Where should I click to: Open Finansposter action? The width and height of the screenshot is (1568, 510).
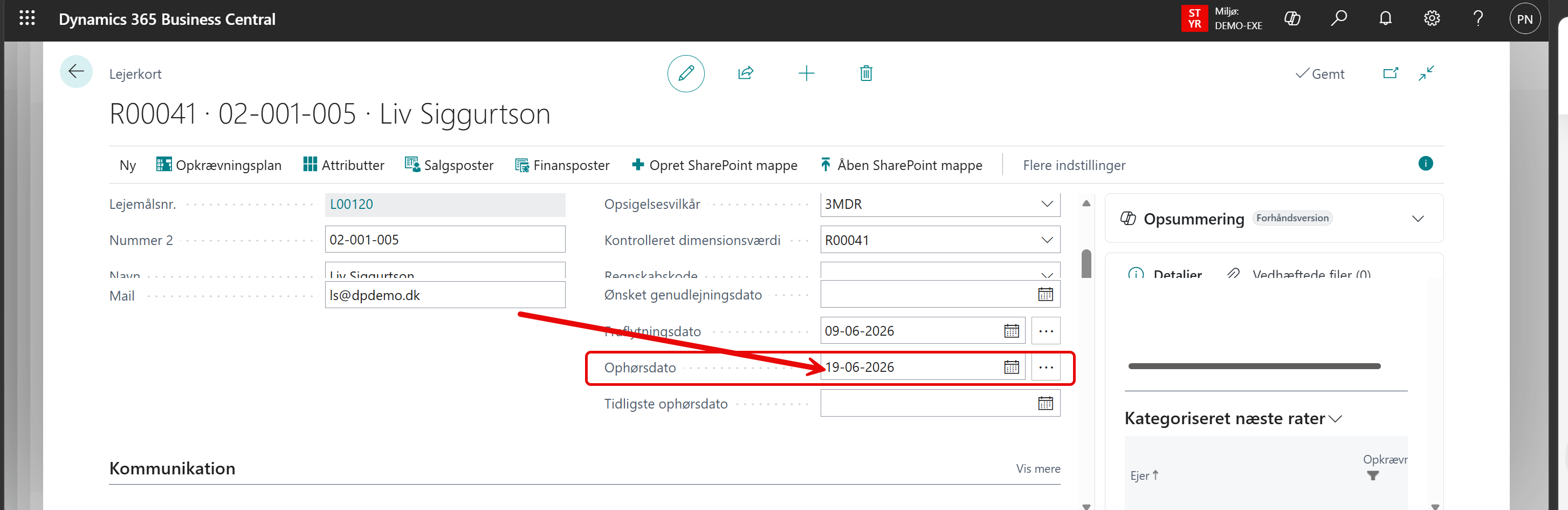(x=562, y=165)
